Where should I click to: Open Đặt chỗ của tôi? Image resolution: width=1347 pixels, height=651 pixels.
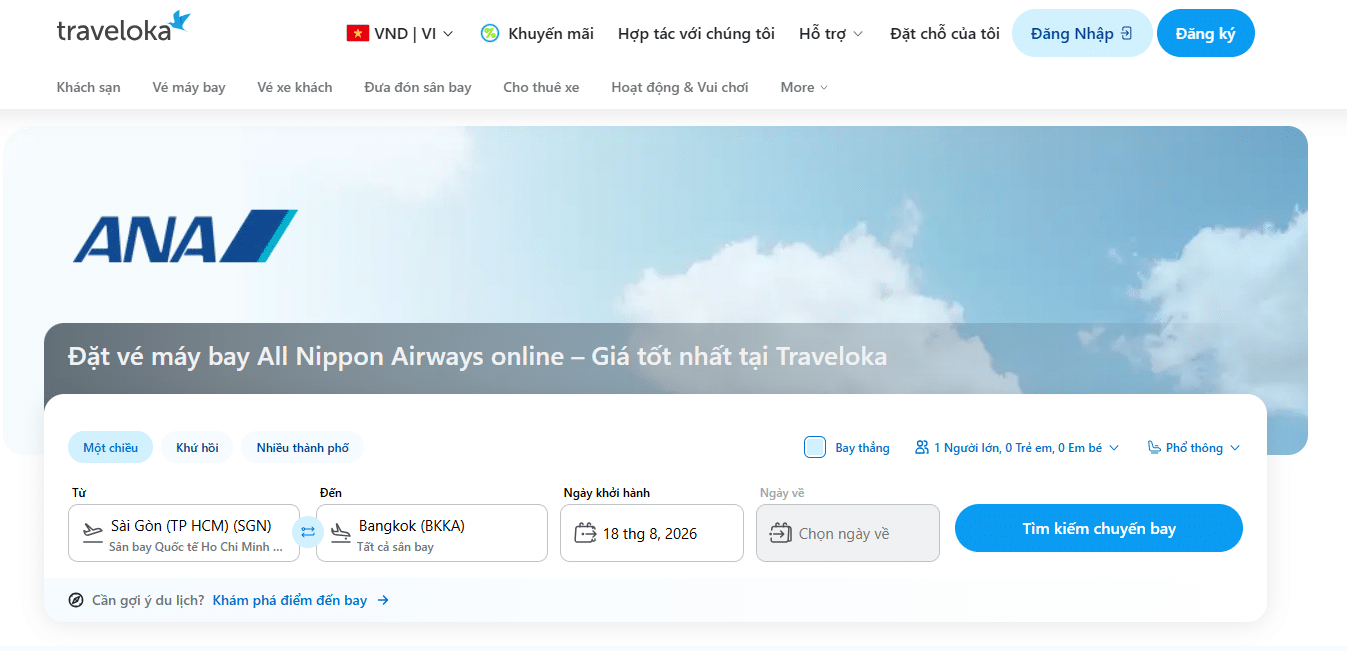(x=945, y=33)
